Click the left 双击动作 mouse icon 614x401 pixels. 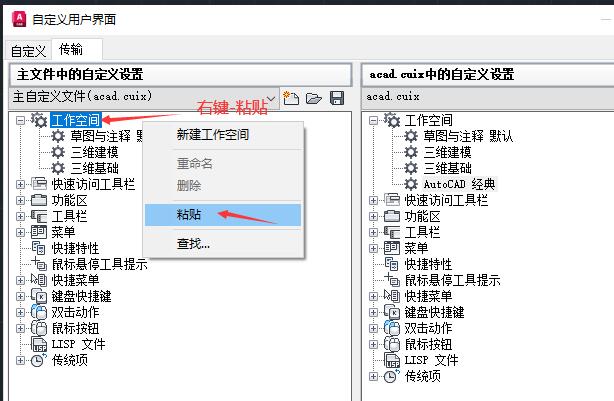pyautogui.click(x=39, y=312)
